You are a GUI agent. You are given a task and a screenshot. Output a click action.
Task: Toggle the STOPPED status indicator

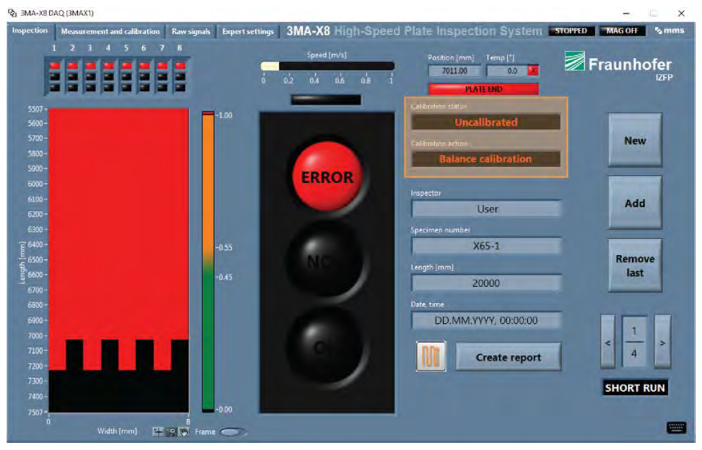571,31
